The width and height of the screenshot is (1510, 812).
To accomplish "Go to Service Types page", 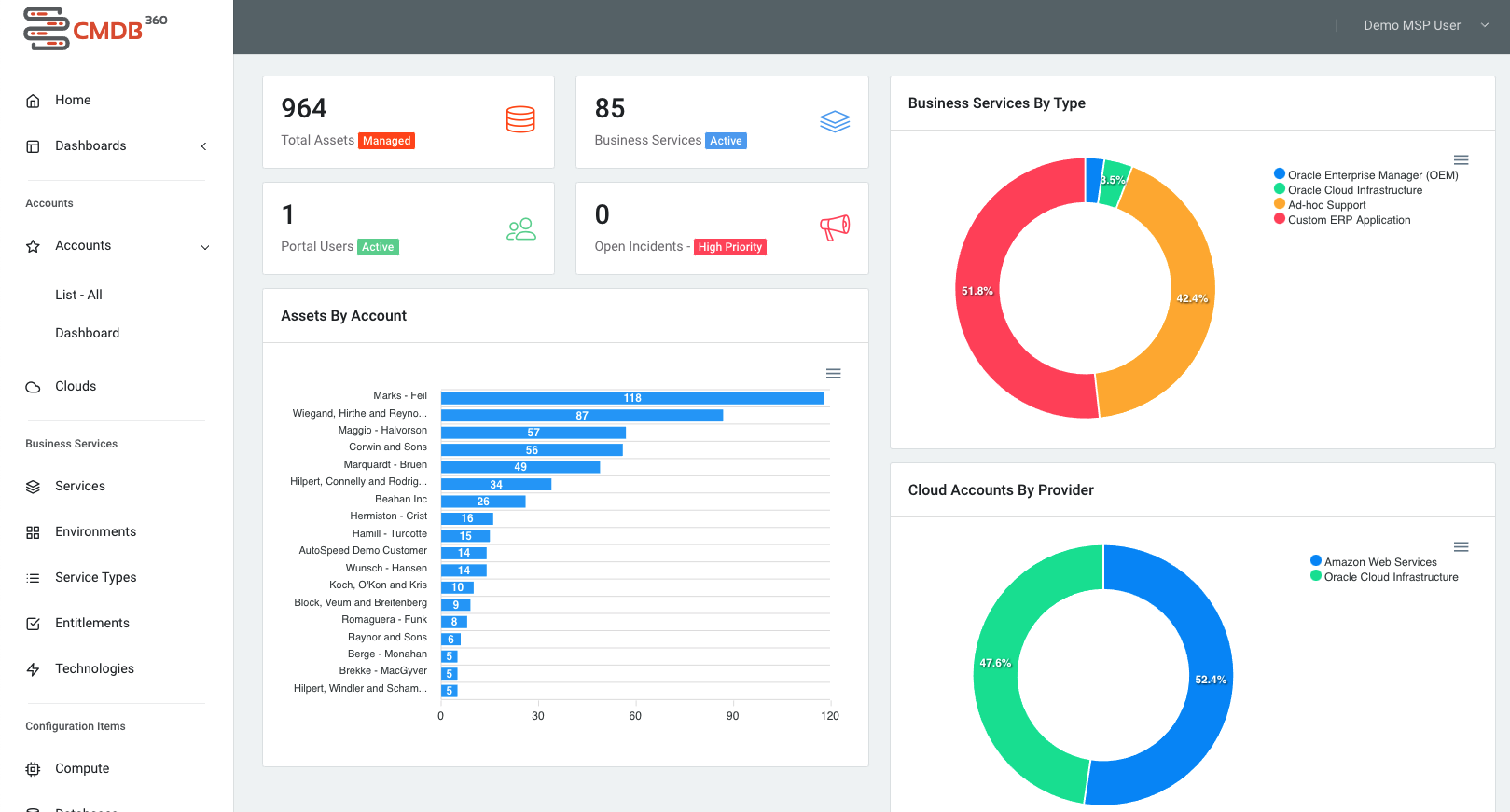I will [95, 577].
